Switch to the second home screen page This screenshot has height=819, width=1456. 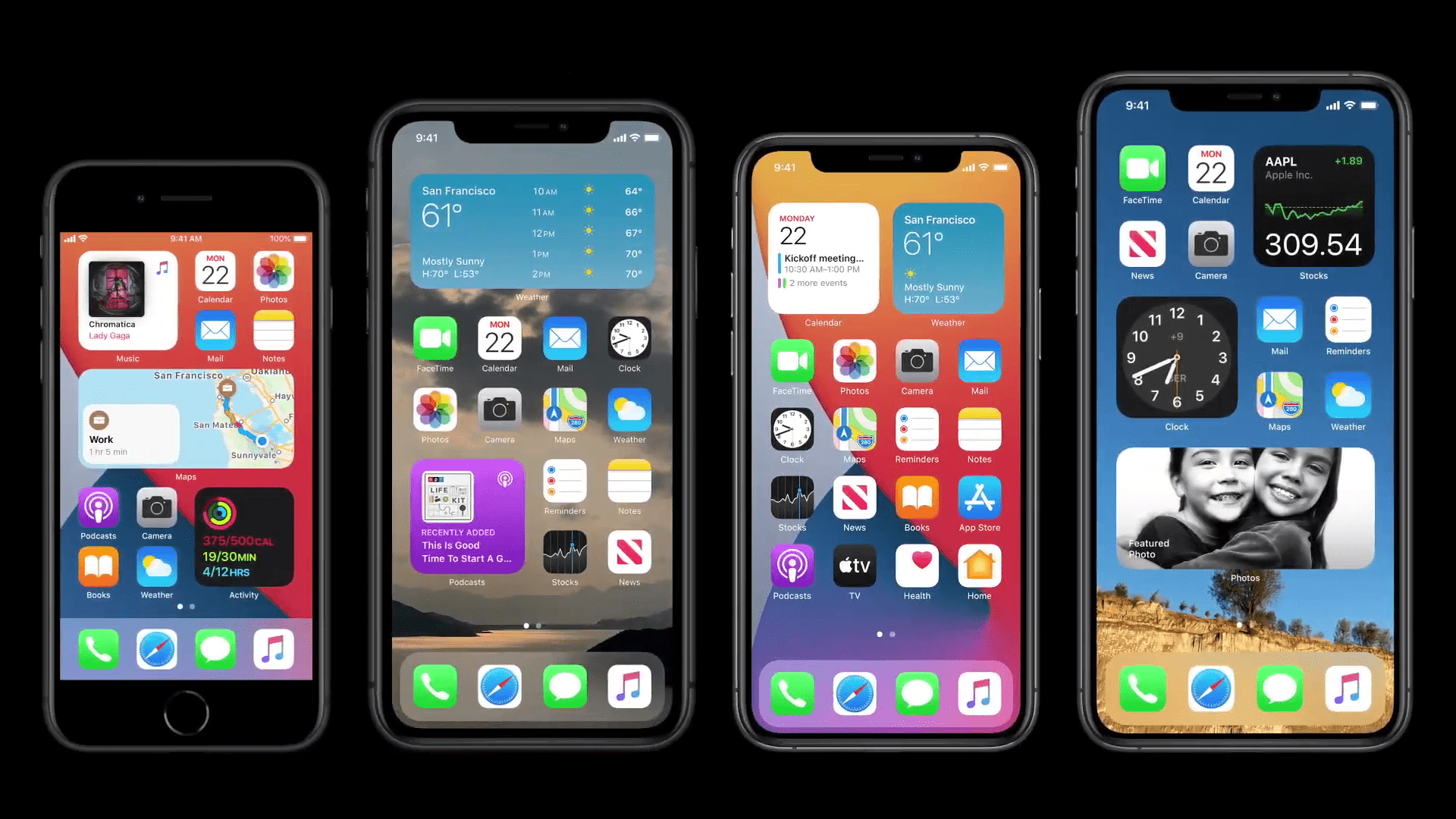(x=538, y=625)
